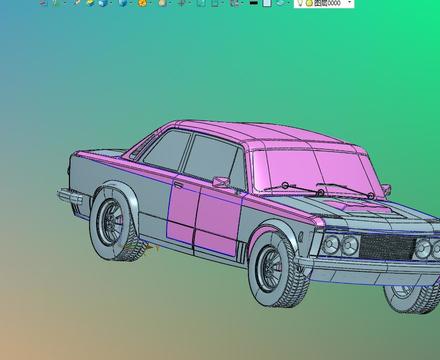Image resolution: width=440 pixels, height=360 pixels.
Task: Select the driver-side mirror on the door
Action: tap(221, 182)
